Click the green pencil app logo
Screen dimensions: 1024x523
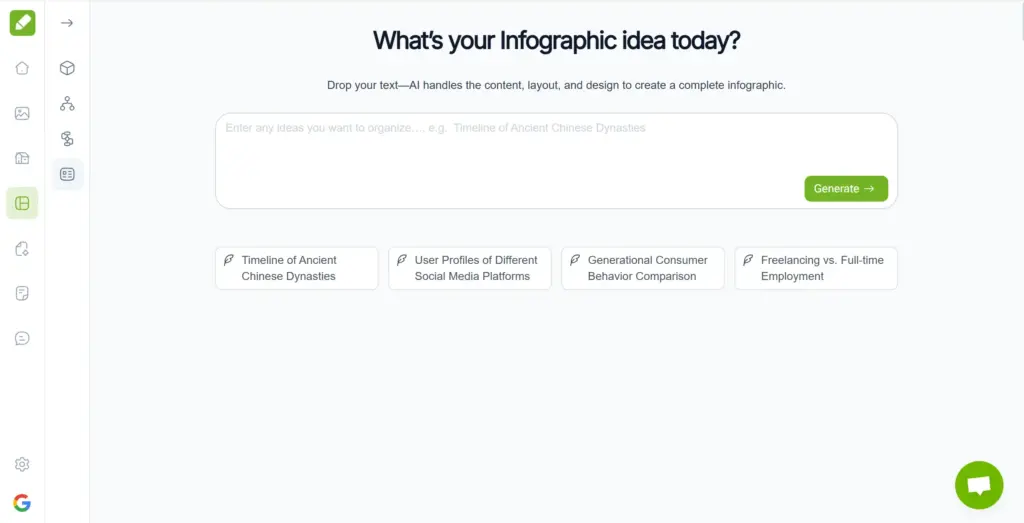(x=22, y=22)
